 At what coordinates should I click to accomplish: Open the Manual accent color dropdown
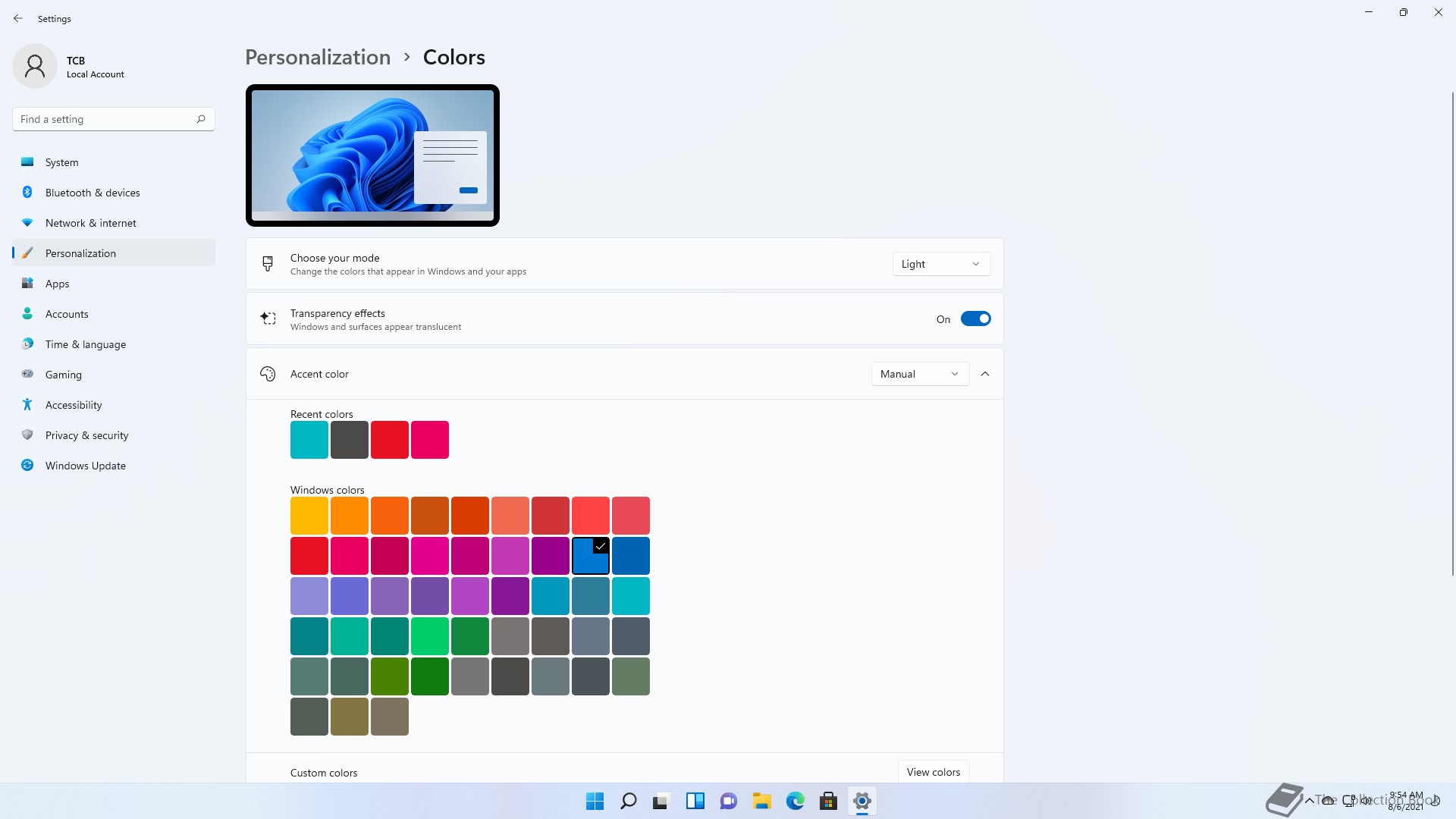pos(920,374)
